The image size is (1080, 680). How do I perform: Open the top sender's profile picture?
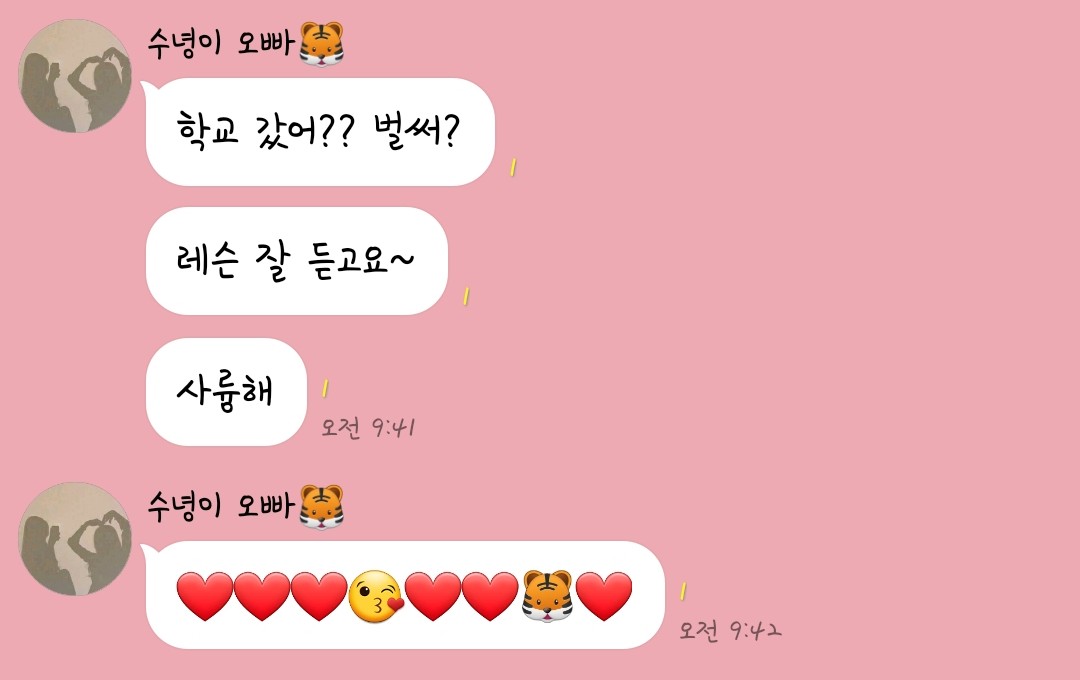point(74,76)
